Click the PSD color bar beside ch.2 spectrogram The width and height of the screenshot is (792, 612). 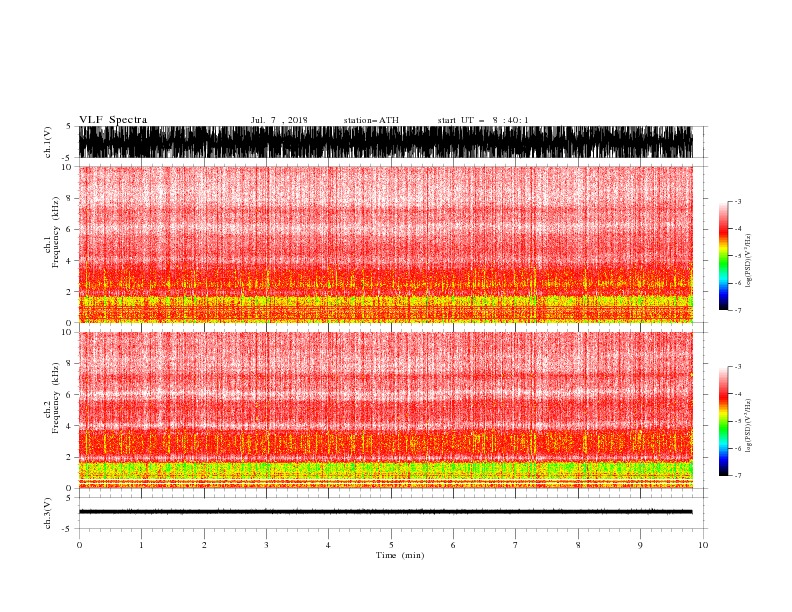pos(724,421)
